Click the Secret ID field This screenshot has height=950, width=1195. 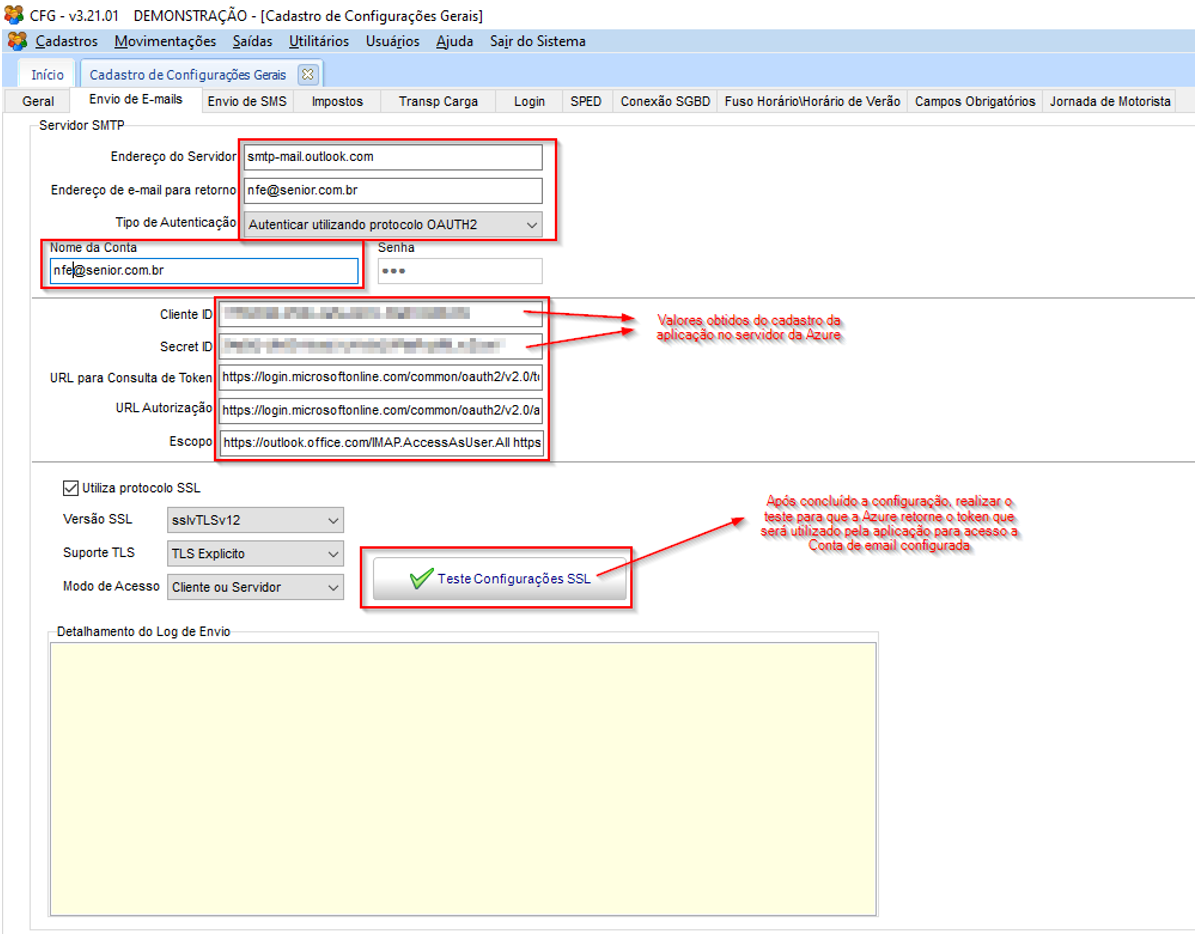click(381, 347)
